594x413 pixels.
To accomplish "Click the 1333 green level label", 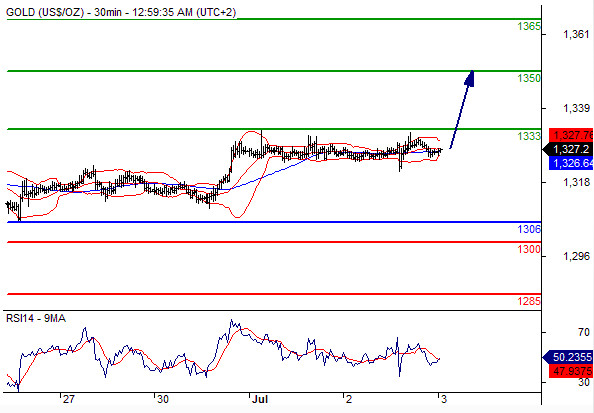I will (x=529, y=136).
